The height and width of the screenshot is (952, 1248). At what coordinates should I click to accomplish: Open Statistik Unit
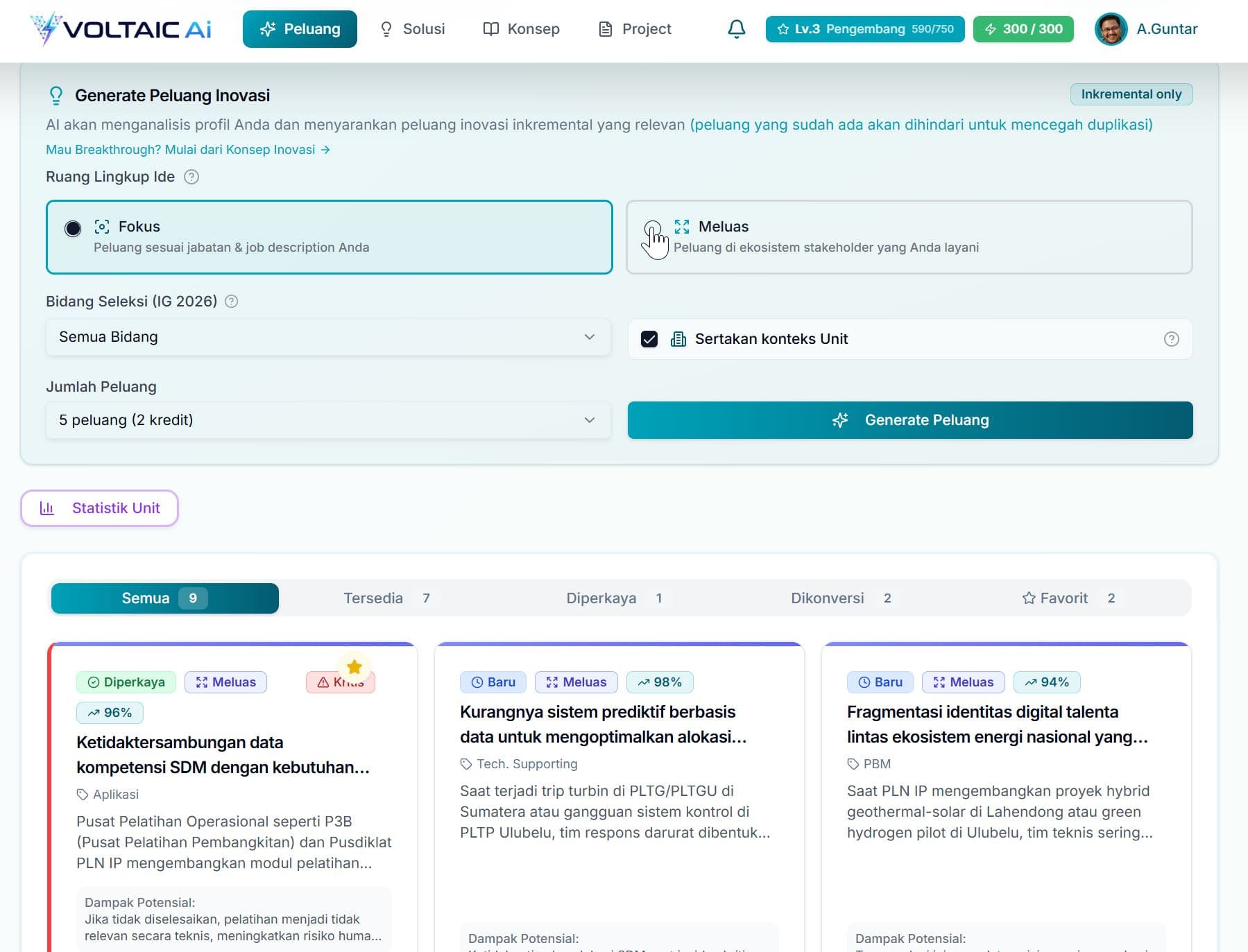[99, 508]
